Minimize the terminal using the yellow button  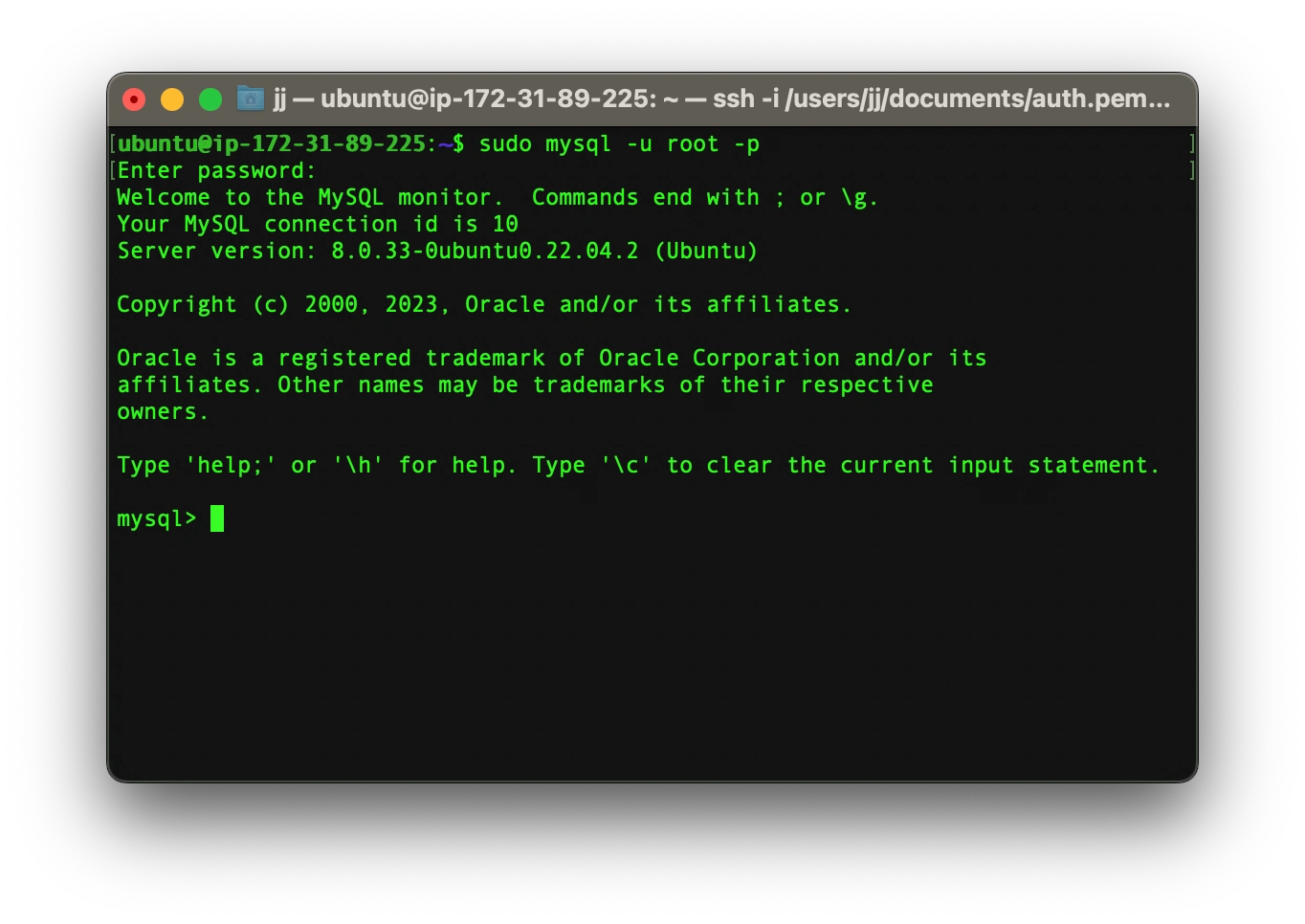172,99
